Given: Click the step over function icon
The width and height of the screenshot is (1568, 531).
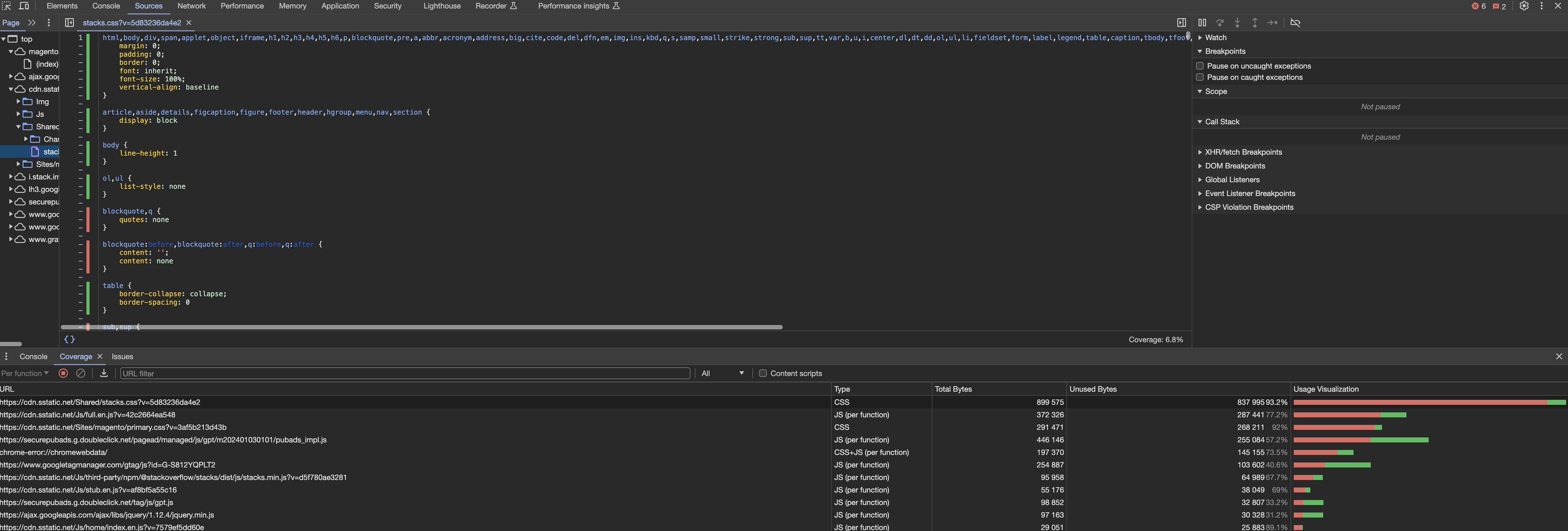Looking at the screenshot, I should [1220, 23].
